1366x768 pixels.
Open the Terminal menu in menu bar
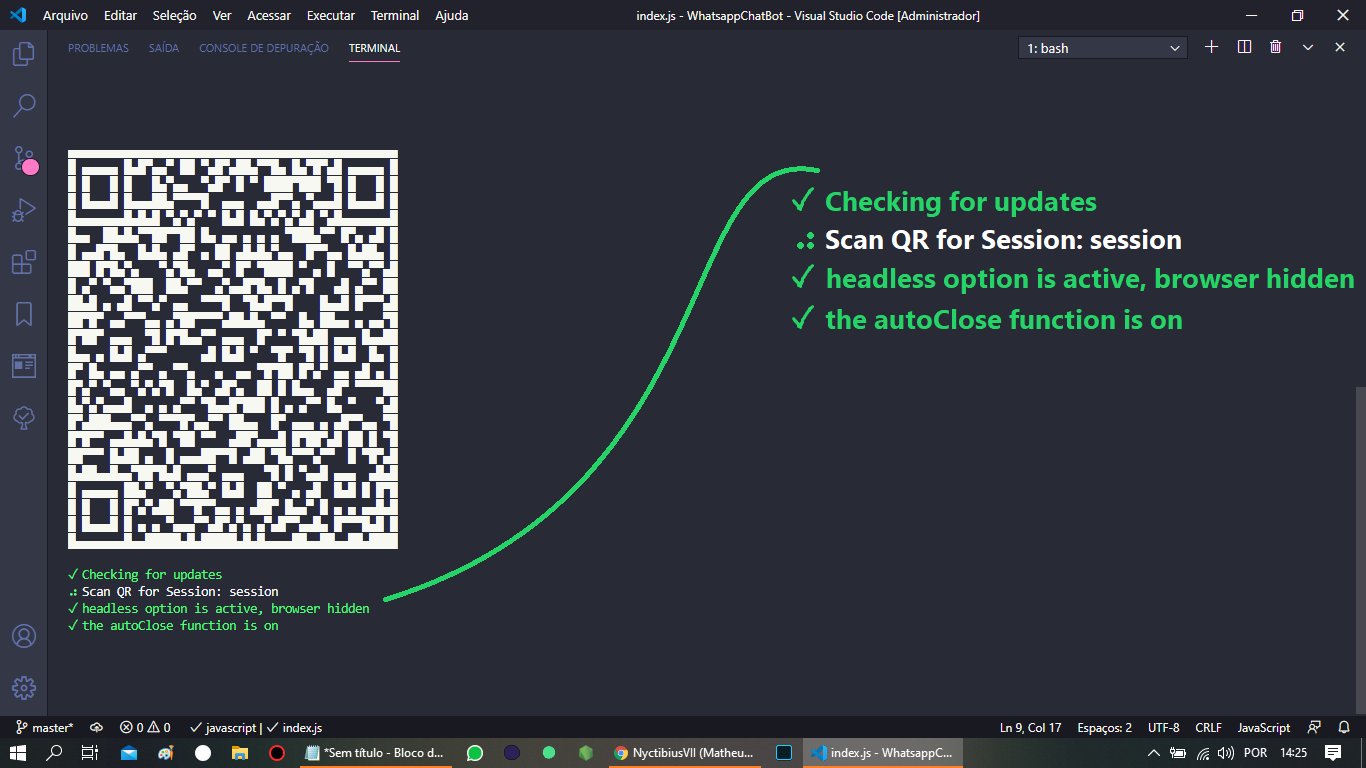(395, 16)
